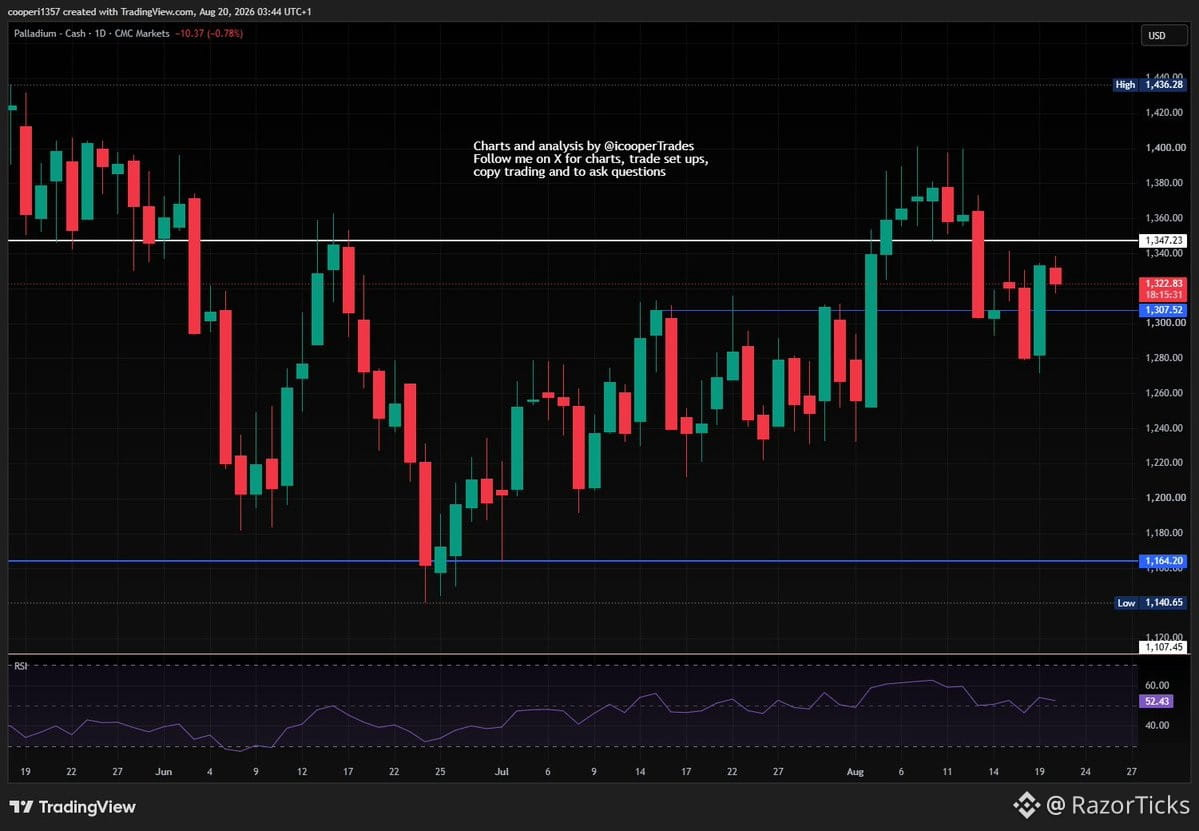Click the 24 label on the date axis
The width and height of the screenshot is (1199, 831).
click(x=1085, y=772)
